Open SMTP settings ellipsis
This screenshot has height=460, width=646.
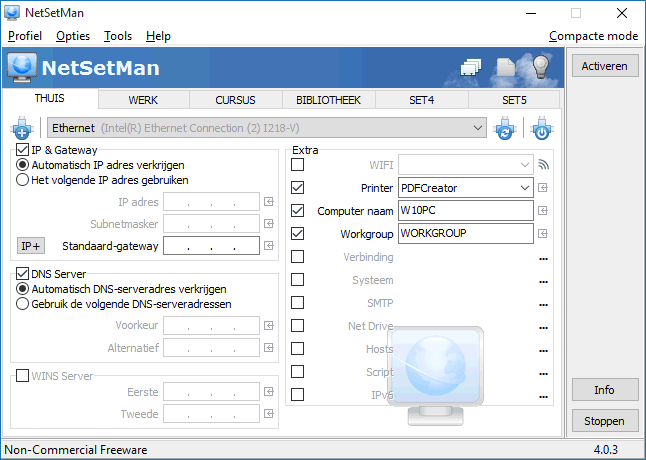[x=543, y=305]
